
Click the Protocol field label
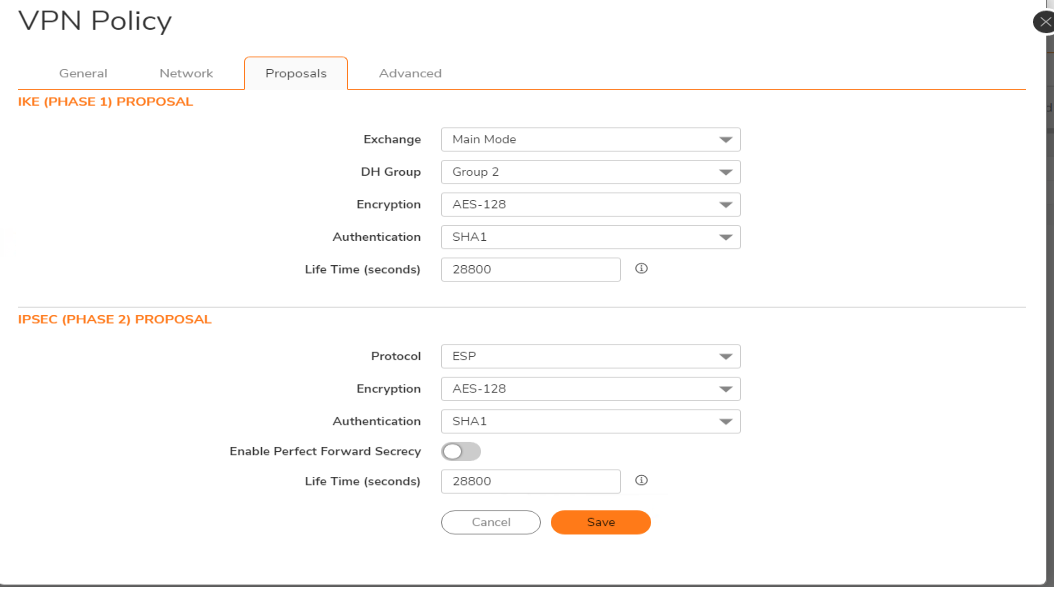396,356
